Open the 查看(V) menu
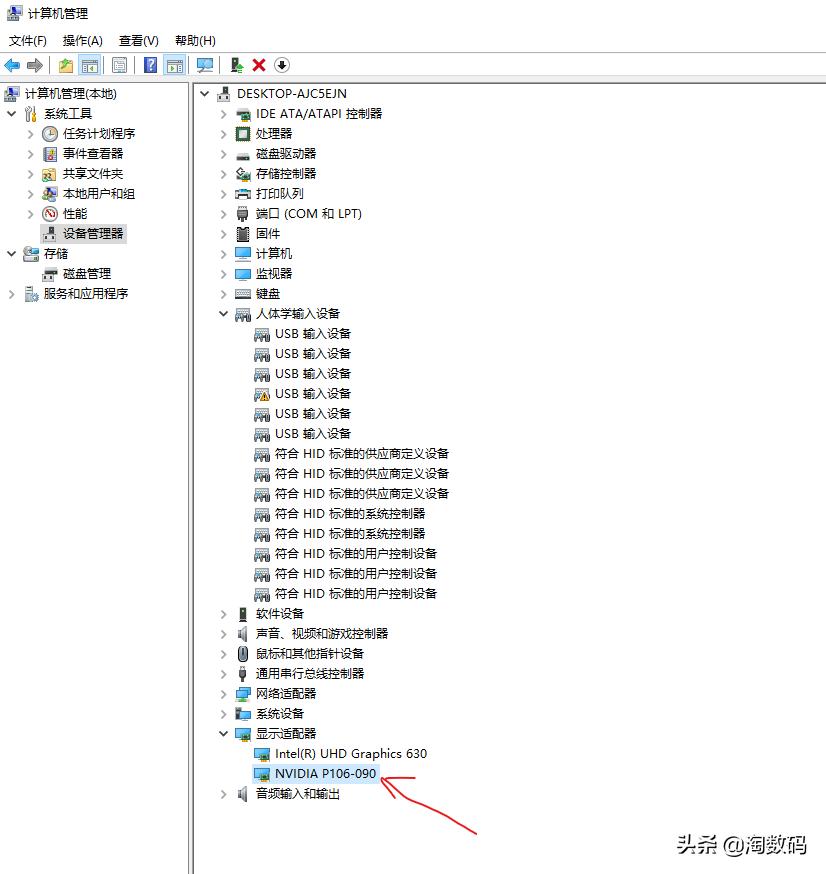Viewport: 826px width, 874px height. click(x=138, y=41)
